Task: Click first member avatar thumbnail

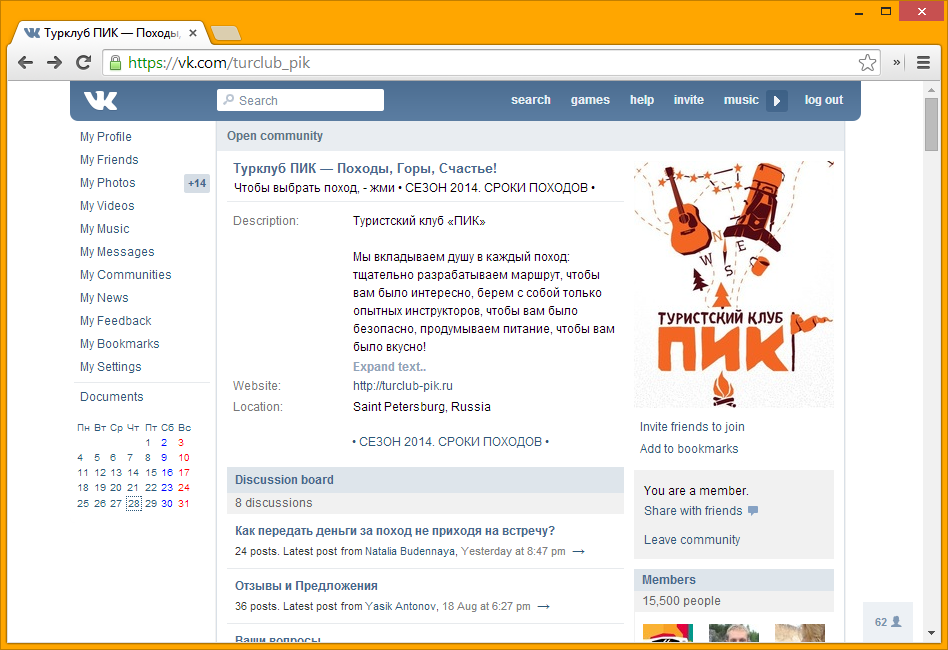Action: [x=667, y=632]
